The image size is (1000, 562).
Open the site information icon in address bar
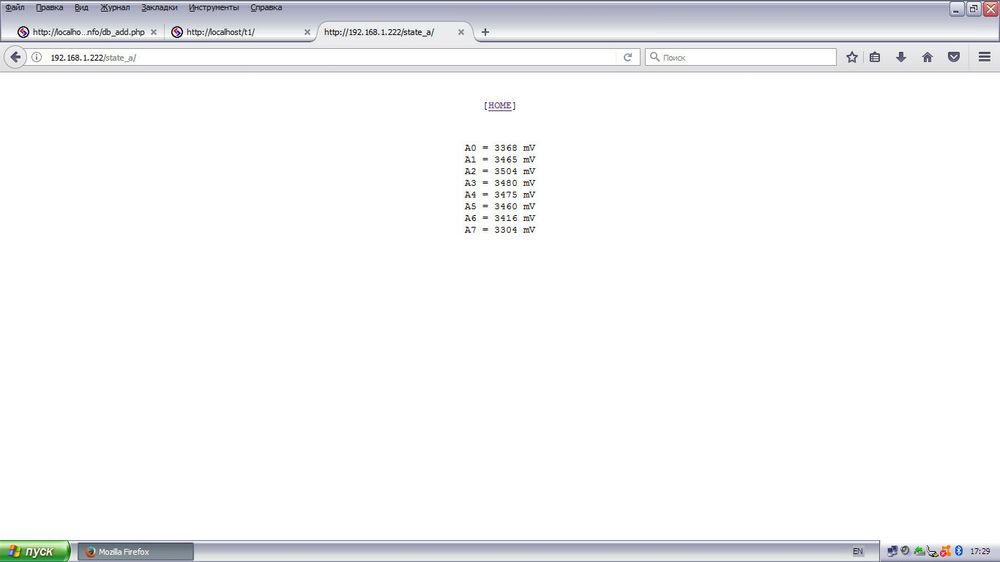[36, 57]
